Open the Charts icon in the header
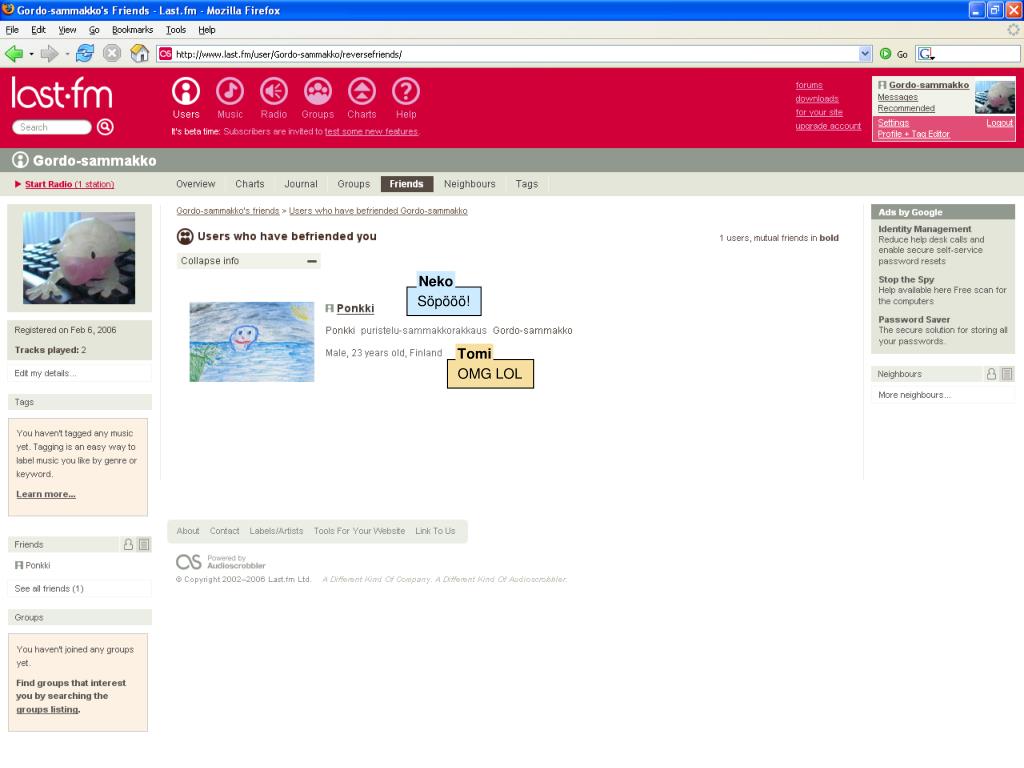Screen dimensions: 1024x768 (362, 91)
